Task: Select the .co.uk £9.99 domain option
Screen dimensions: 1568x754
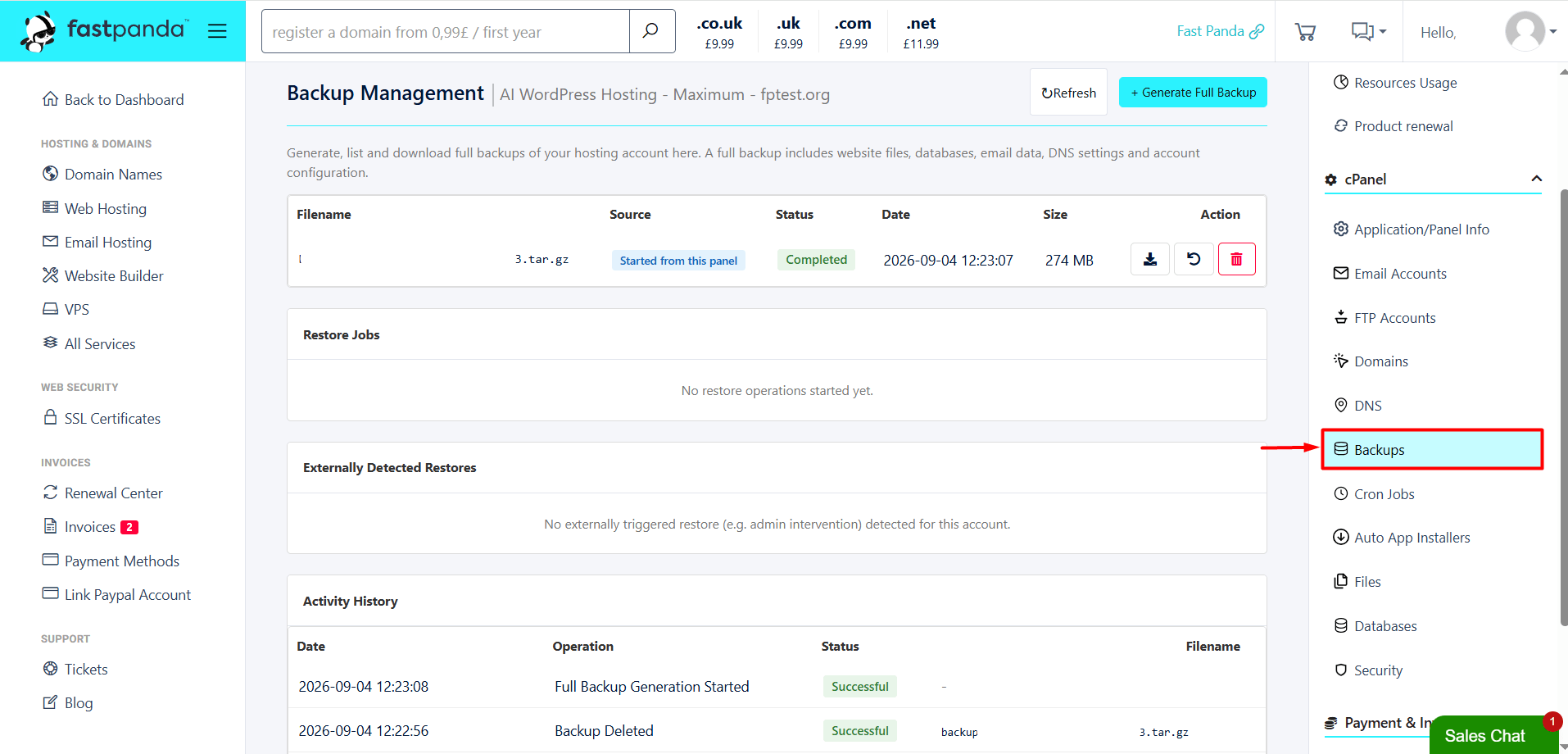Action: pos(719,32)
